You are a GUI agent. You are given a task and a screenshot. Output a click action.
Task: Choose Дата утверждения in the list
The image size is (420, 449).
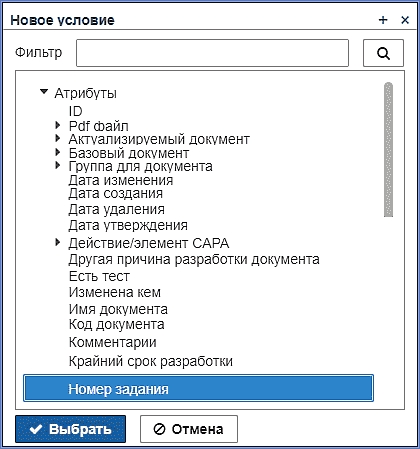128,226
